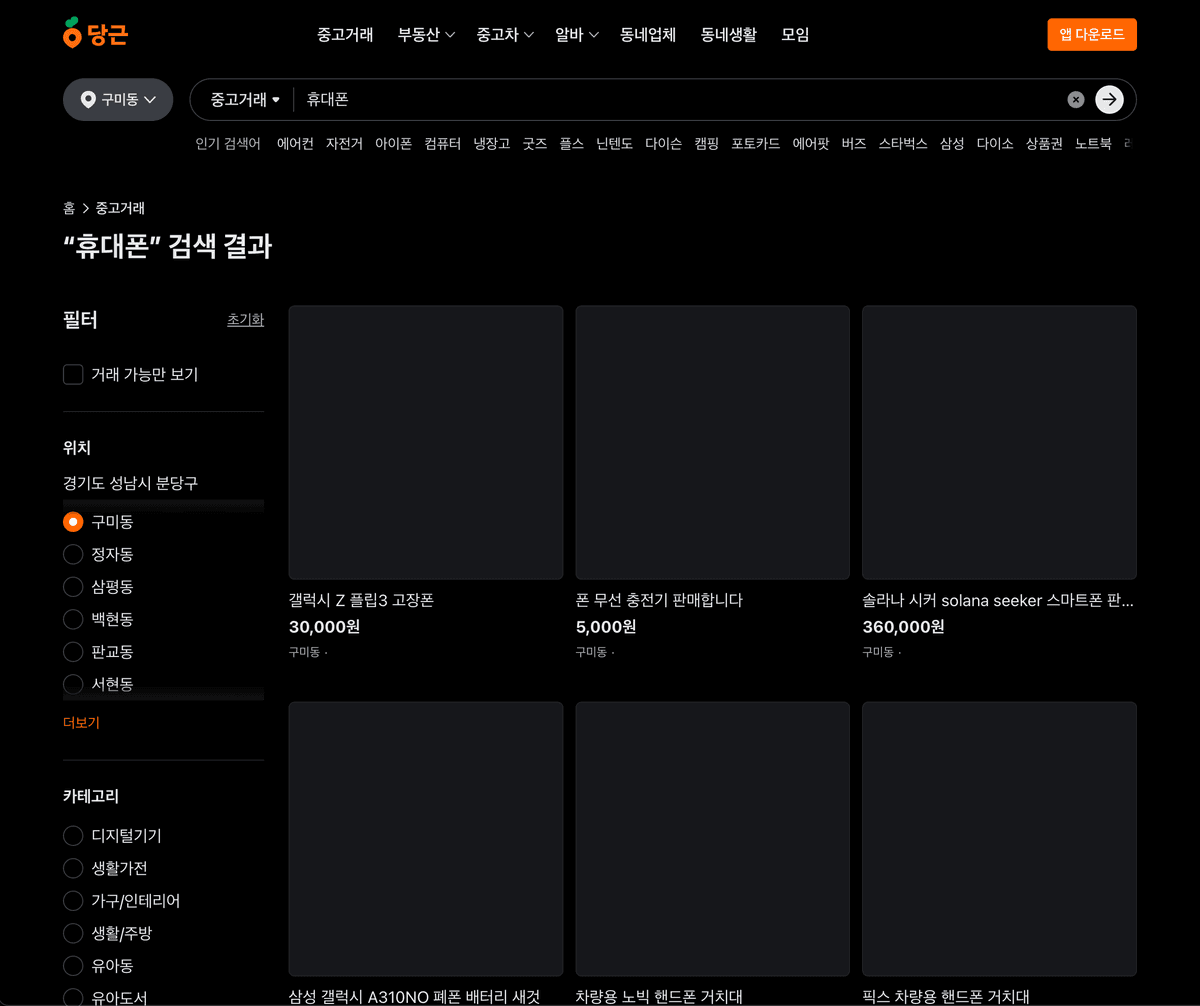The width and height of the screenshot is (1200, 1006).
Task: Open thumbnail of 솔라나 시커 smartphone listing
Action: [x=999, y=442]
